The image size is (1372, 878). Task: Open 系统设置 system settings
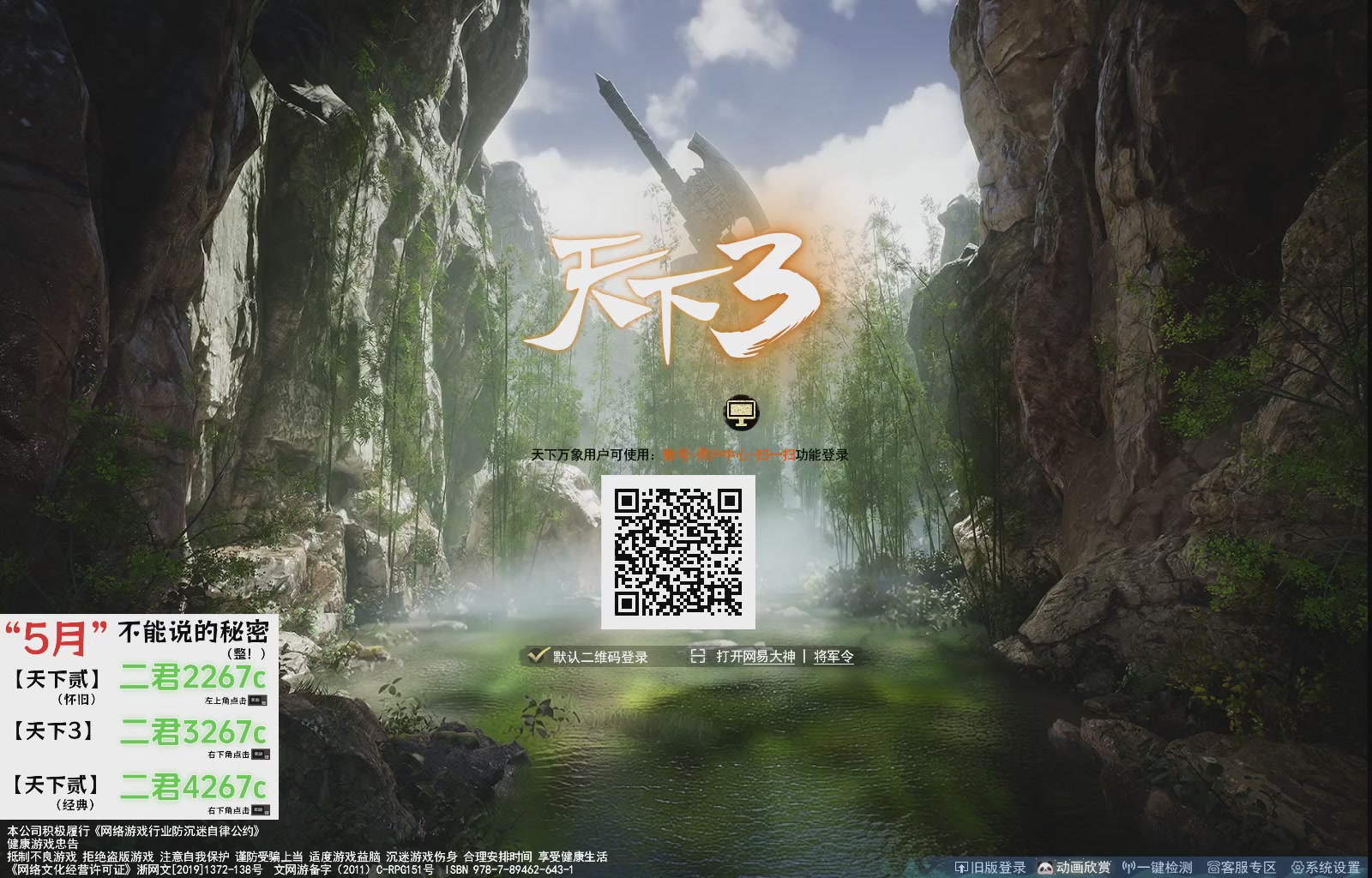[x=1326, y=868]
